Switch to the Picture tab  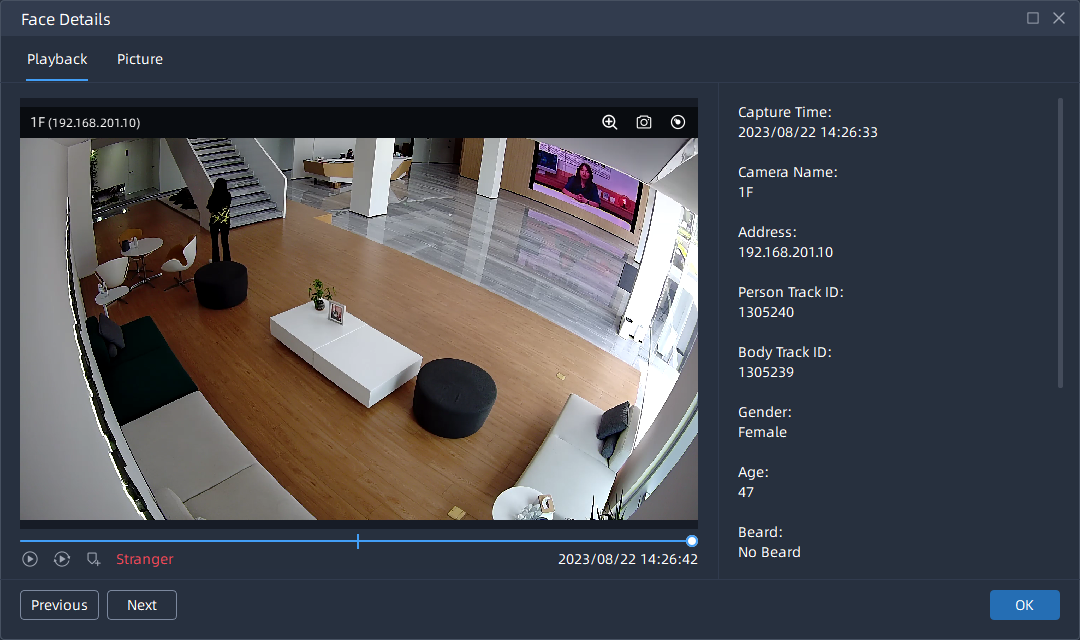[140, 59]
